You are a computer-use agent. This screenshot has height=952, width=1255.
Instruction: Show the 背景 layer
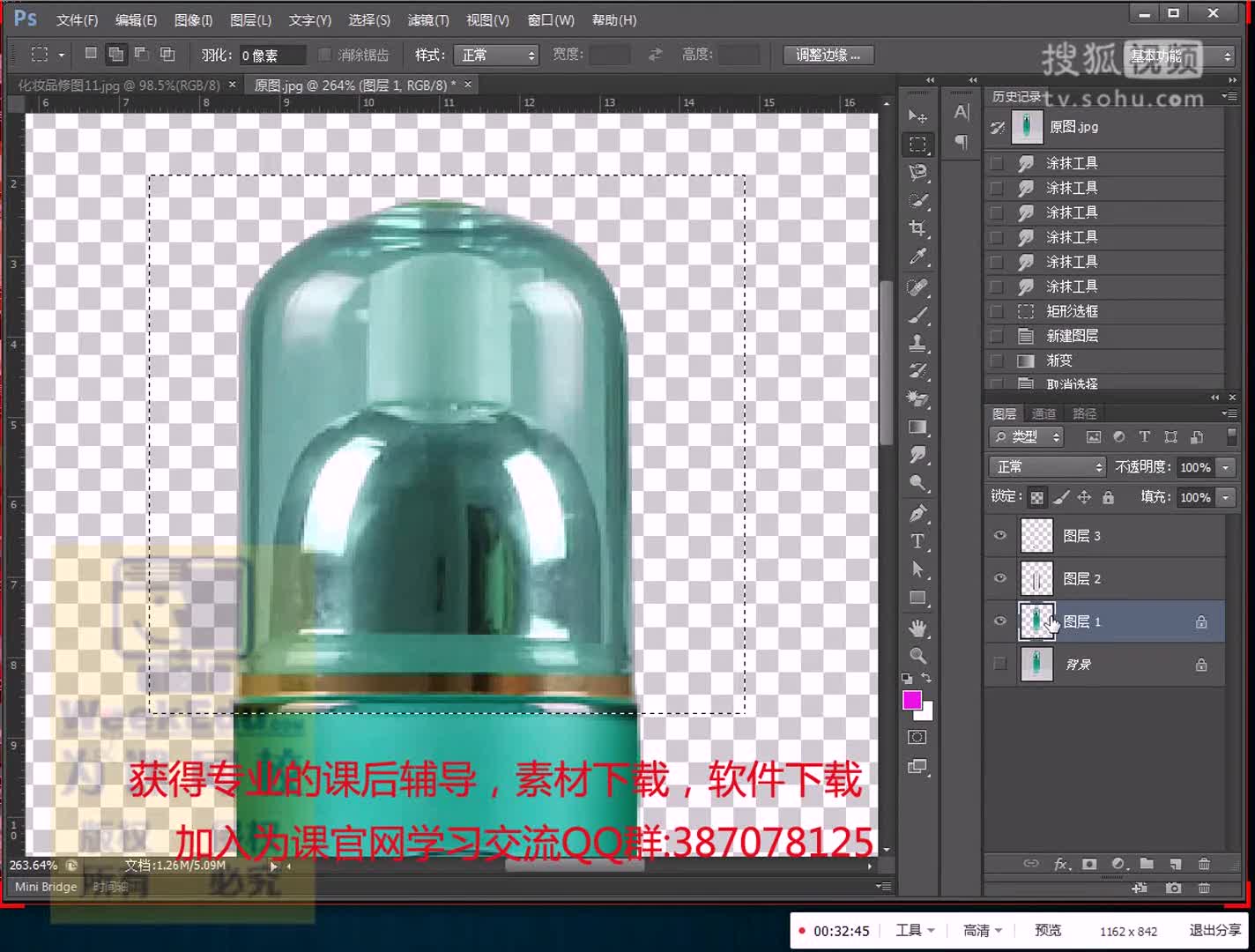(1000, 664)
